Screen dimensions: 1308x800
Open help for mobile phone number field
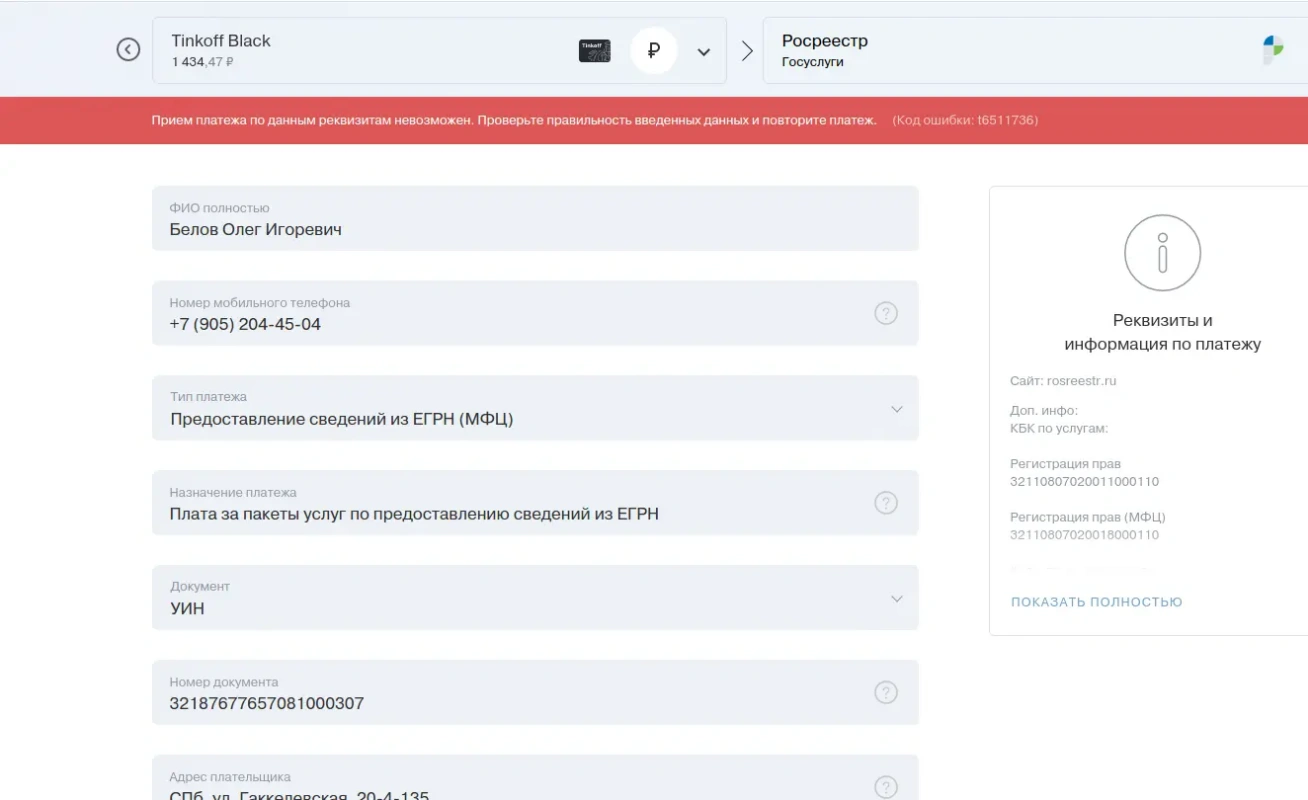click(885, 313)
